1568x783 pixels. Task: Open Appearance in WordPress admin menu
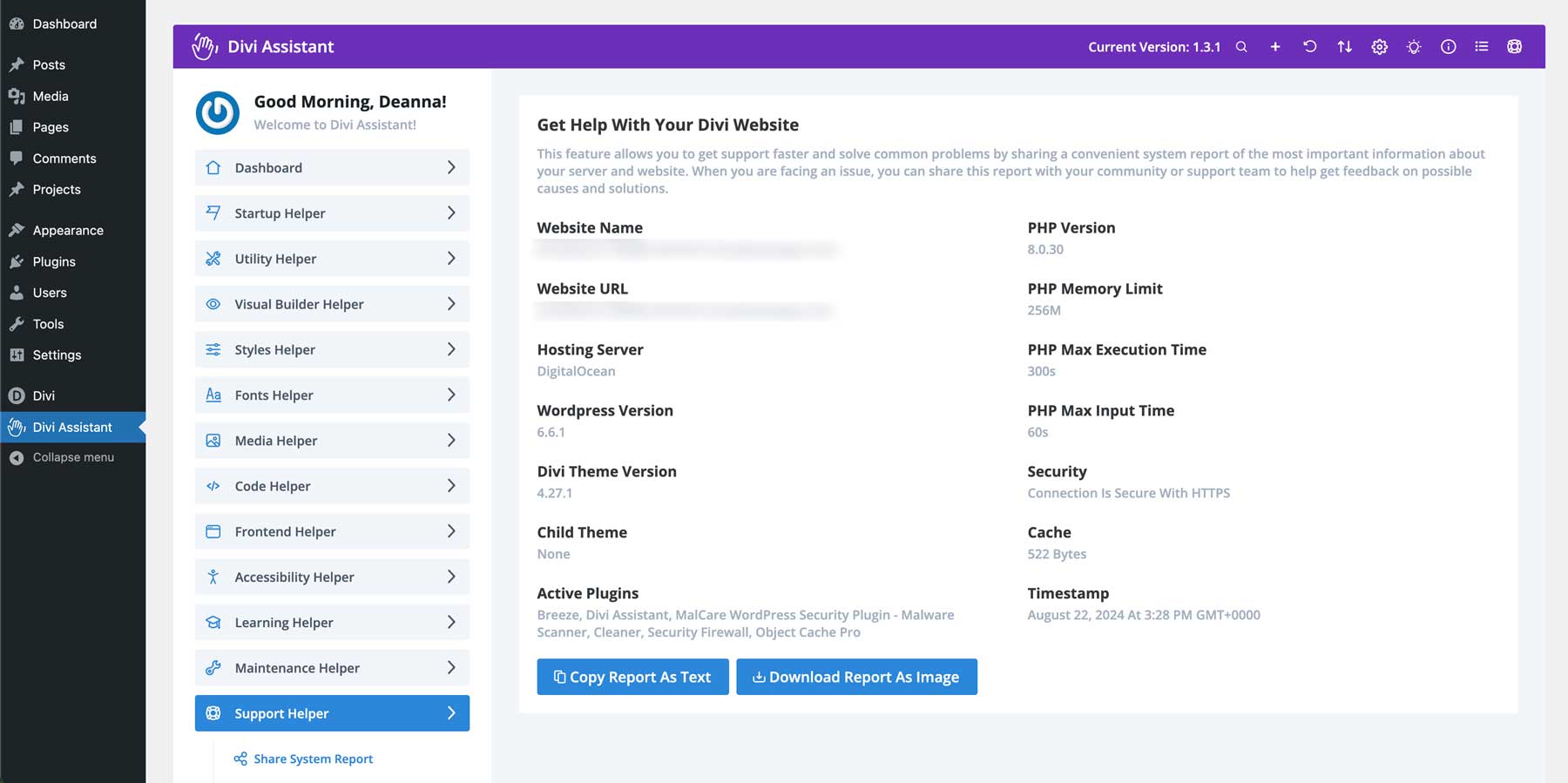(68, 230)
